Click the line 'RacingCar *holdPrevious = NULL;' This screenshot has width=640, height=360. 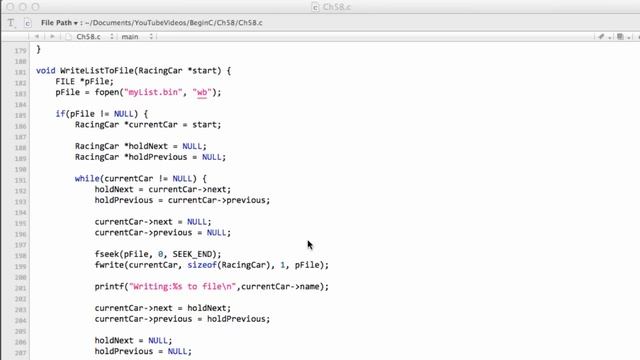point(150,157)
